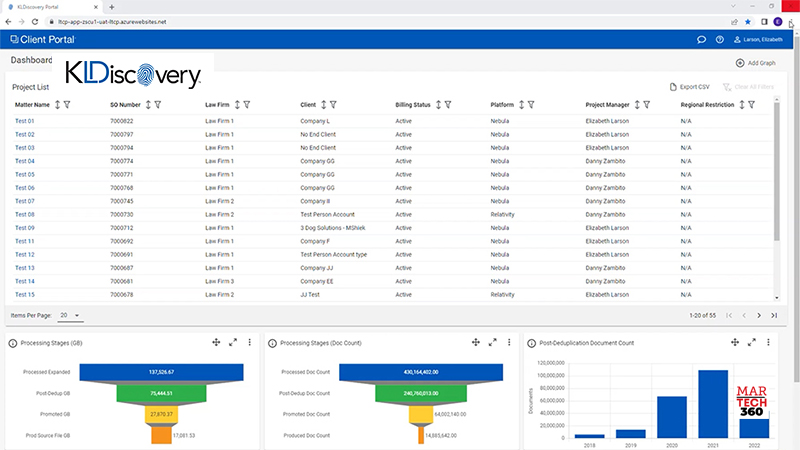
Task: Open Processing Stages (GB) graph options menu
Action: pos(249,342)
